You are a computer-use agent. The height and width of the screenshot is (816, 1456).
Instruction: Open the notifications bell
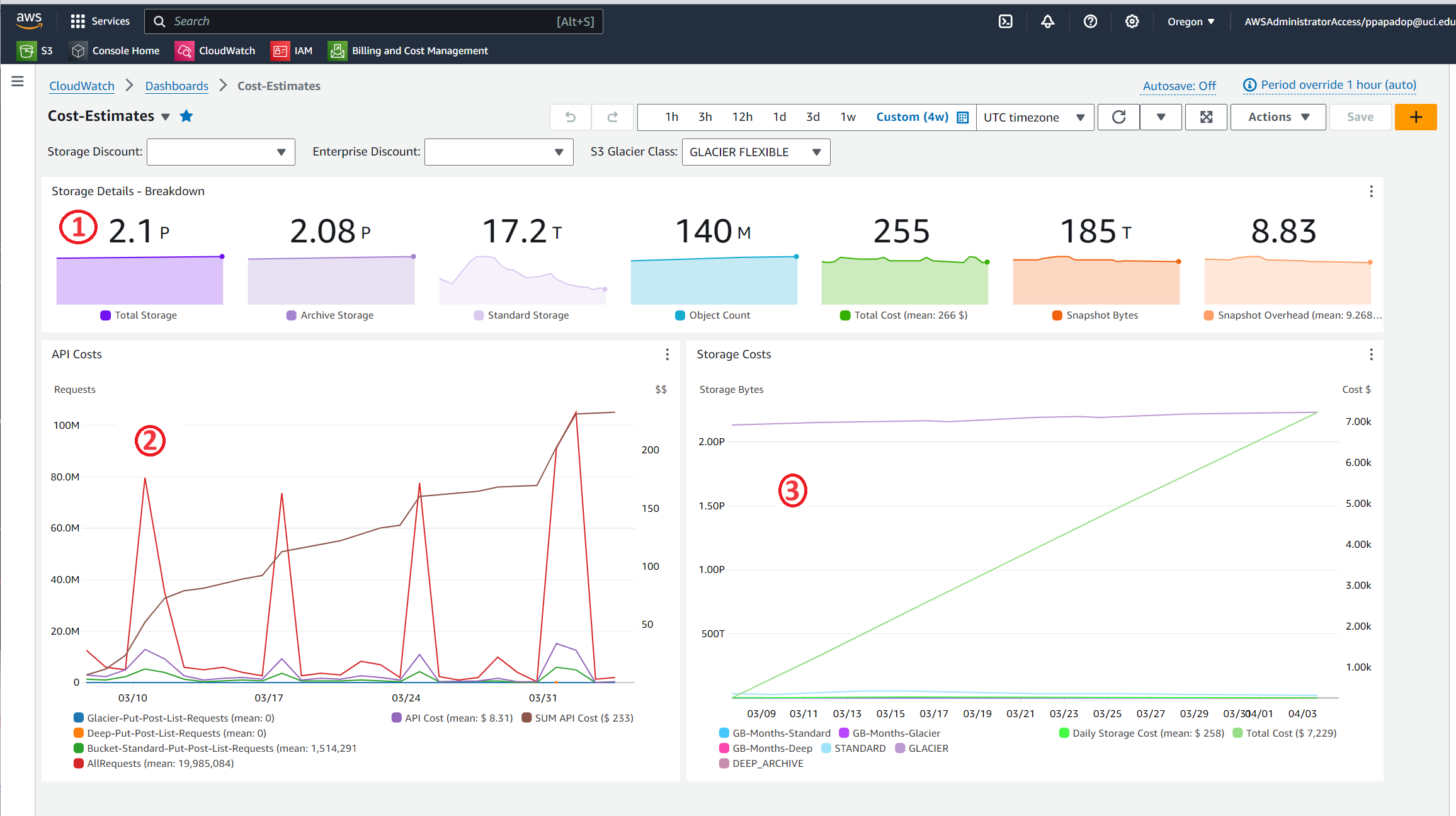click(x=1048, y=21)
